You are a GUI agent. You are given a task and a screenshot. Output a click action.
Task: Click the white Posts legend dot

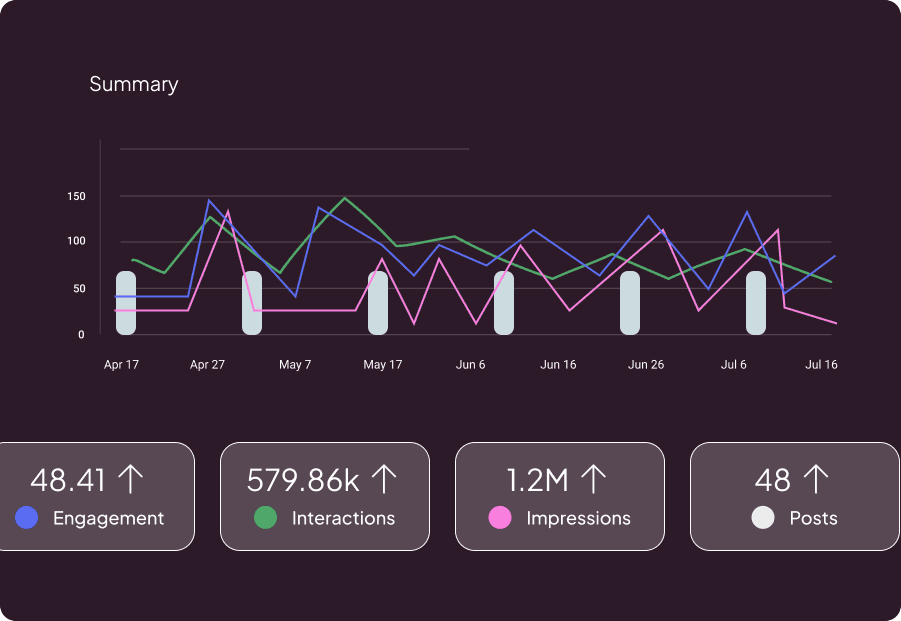(x=763, y=518)
